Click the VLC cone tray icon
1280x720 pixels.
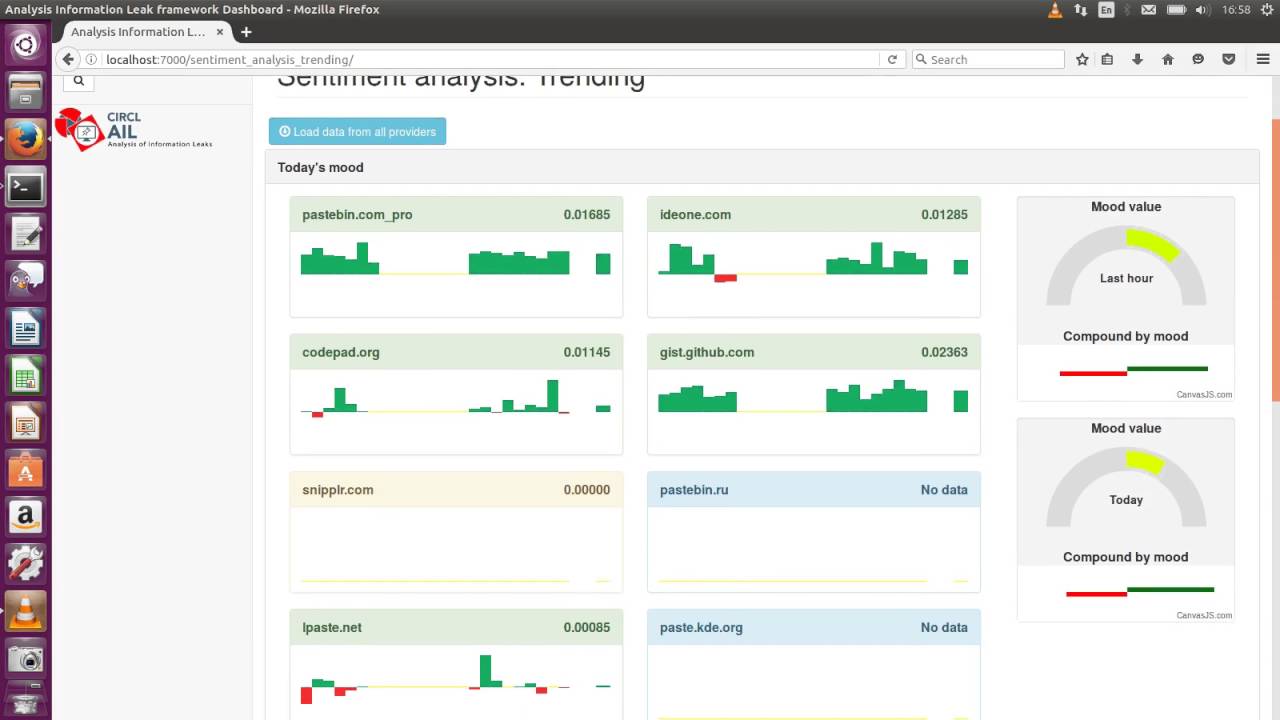coord(1055,10)
